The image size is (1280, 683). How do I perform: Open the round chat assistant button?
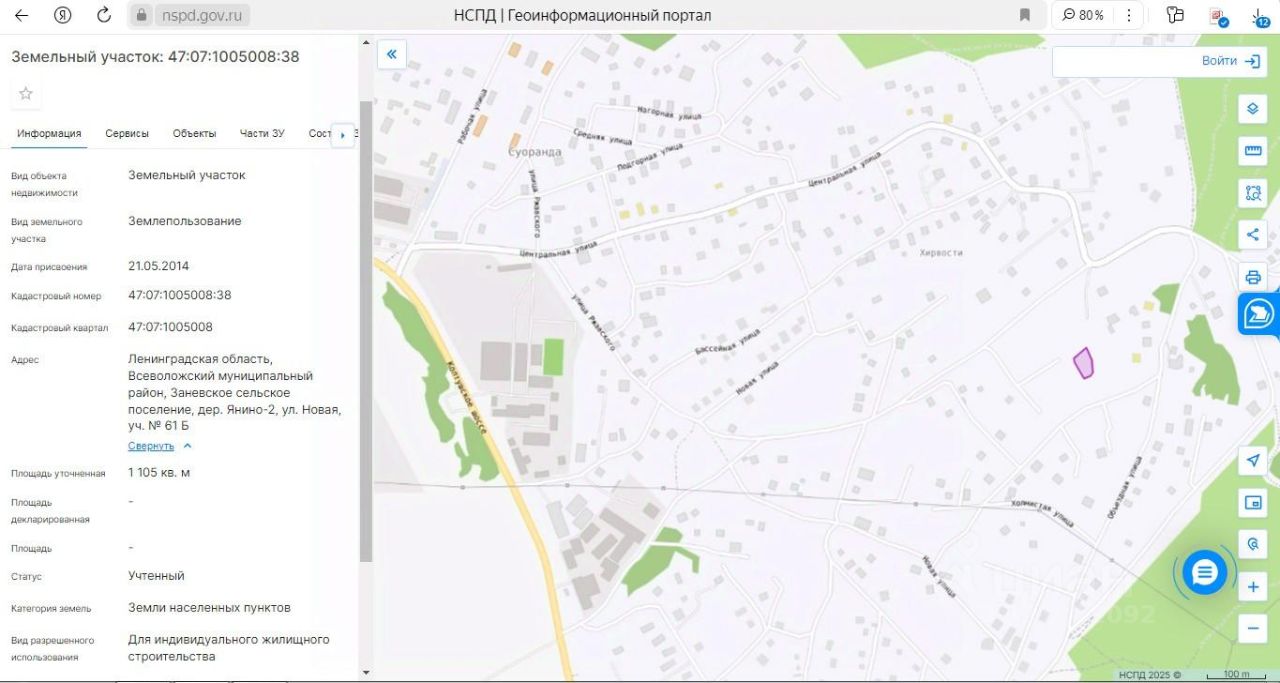click(1204, 573)
